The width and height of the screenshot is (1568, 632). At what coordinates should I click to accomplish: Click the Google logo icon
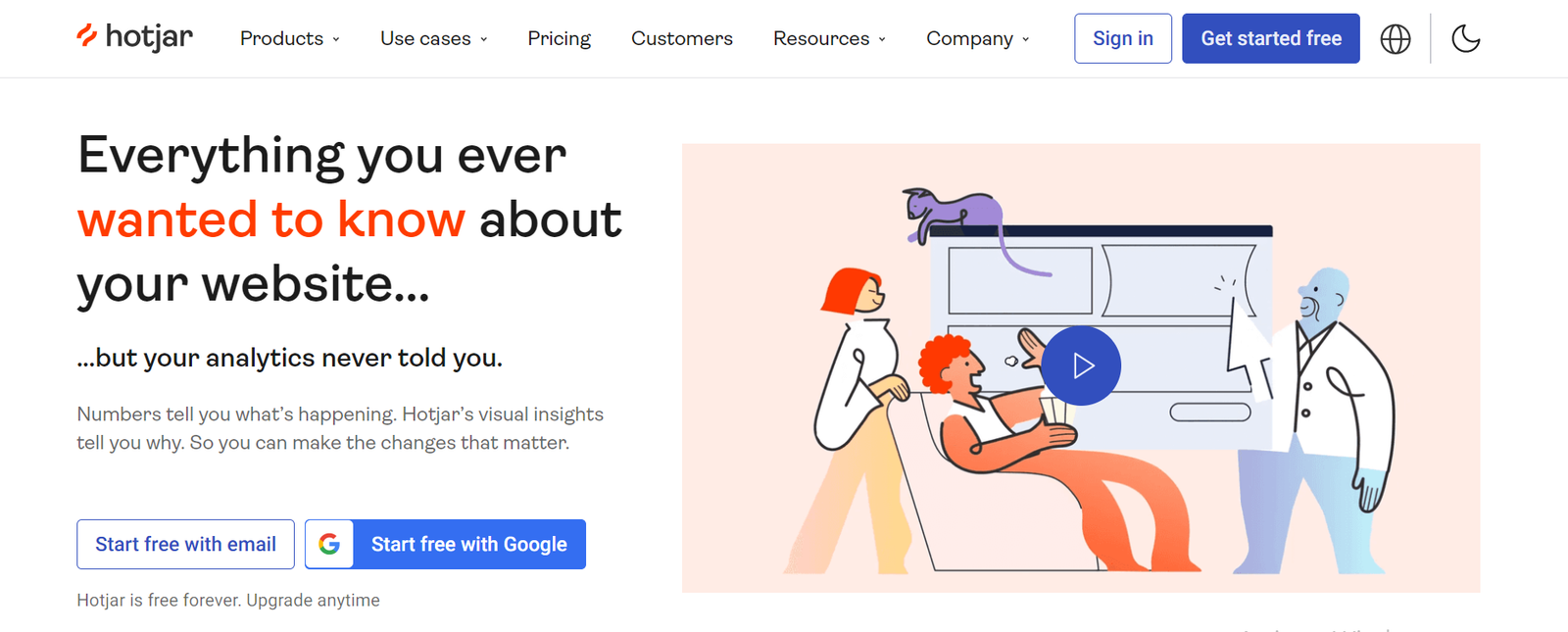click(329, 544)
